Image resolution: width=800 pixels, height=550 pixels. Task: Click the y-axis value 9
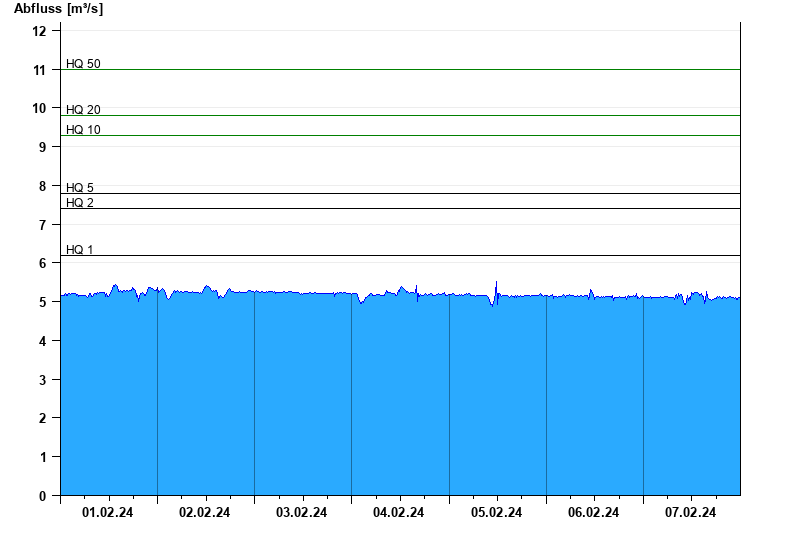coord(42,147)
